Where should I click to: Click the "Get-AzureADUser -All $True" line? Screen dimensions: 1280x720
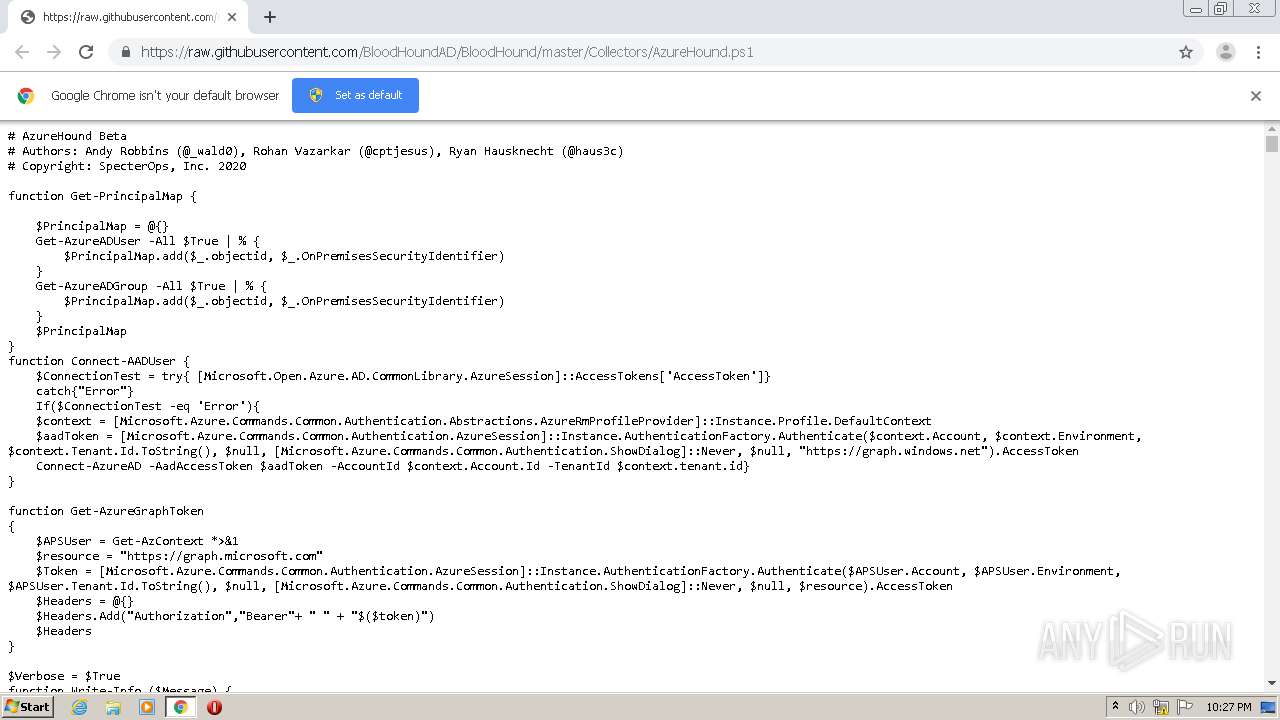click(x=147, y=241)
